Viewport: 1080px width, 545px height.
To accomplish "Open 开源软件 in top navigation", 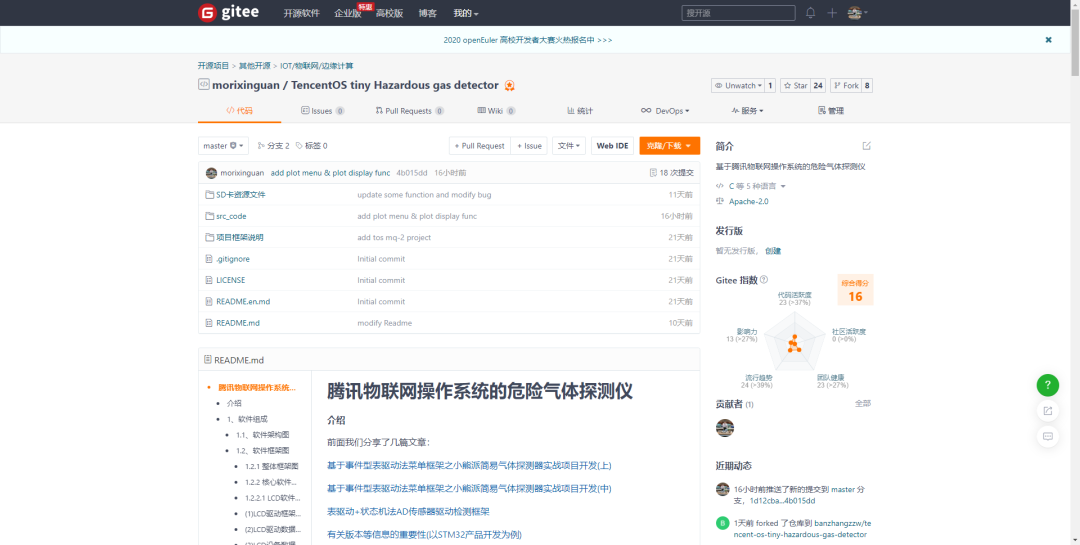I will [302, 13].
